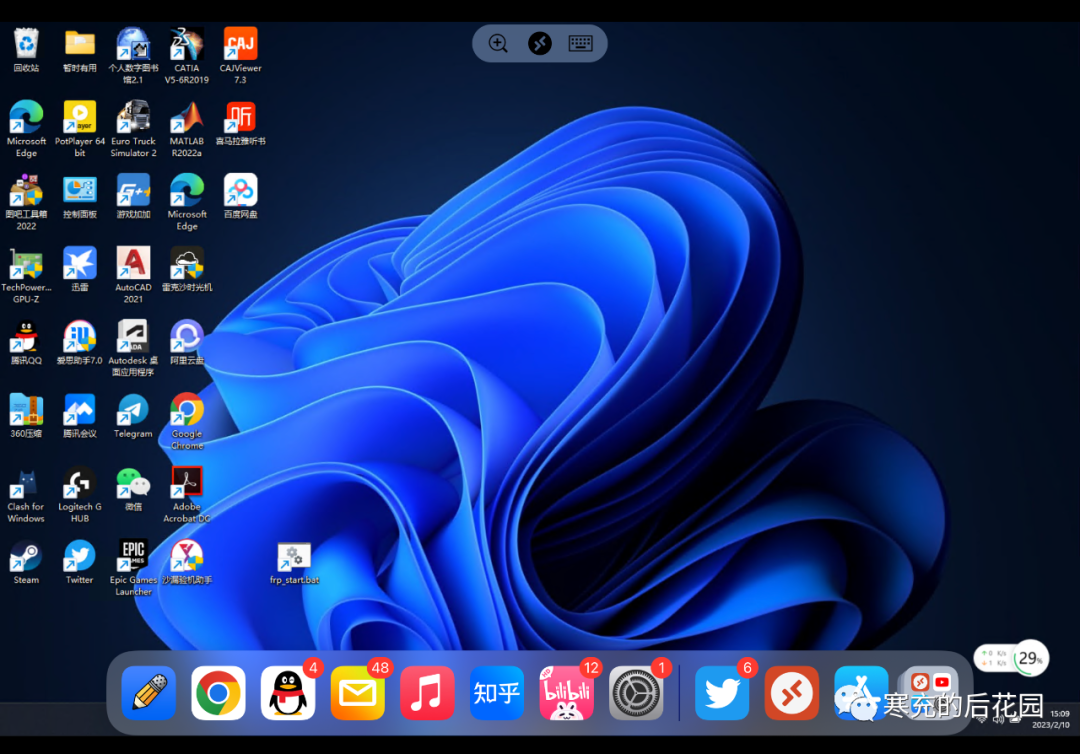The image size is (1080, 754).
Task: Launch the 阿里云盘 desktop icon
Action: [x=187, y=342]
